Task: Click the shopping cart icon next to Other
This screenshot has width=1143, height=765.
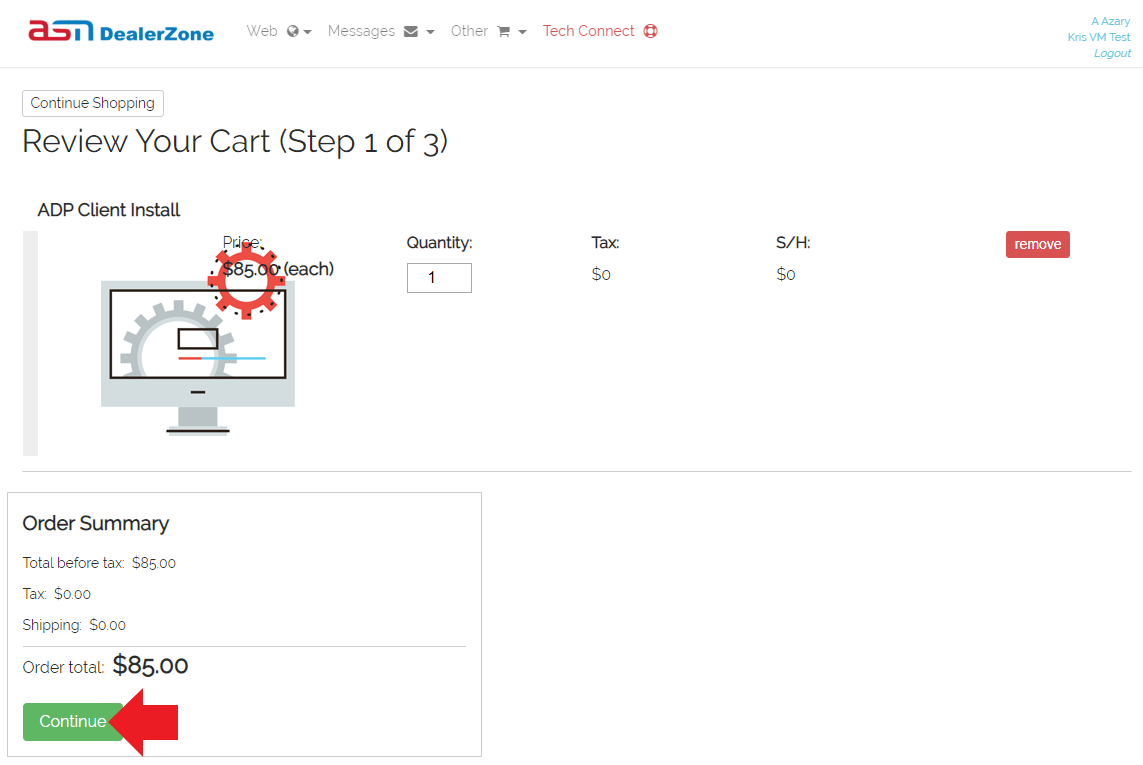Action: click(504, 31)
